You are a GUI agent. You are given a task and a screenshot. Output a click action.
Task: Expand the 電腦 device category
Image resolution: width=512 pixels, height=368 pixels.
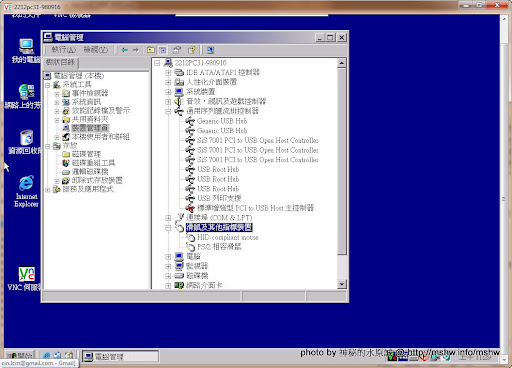pos(168,257)
